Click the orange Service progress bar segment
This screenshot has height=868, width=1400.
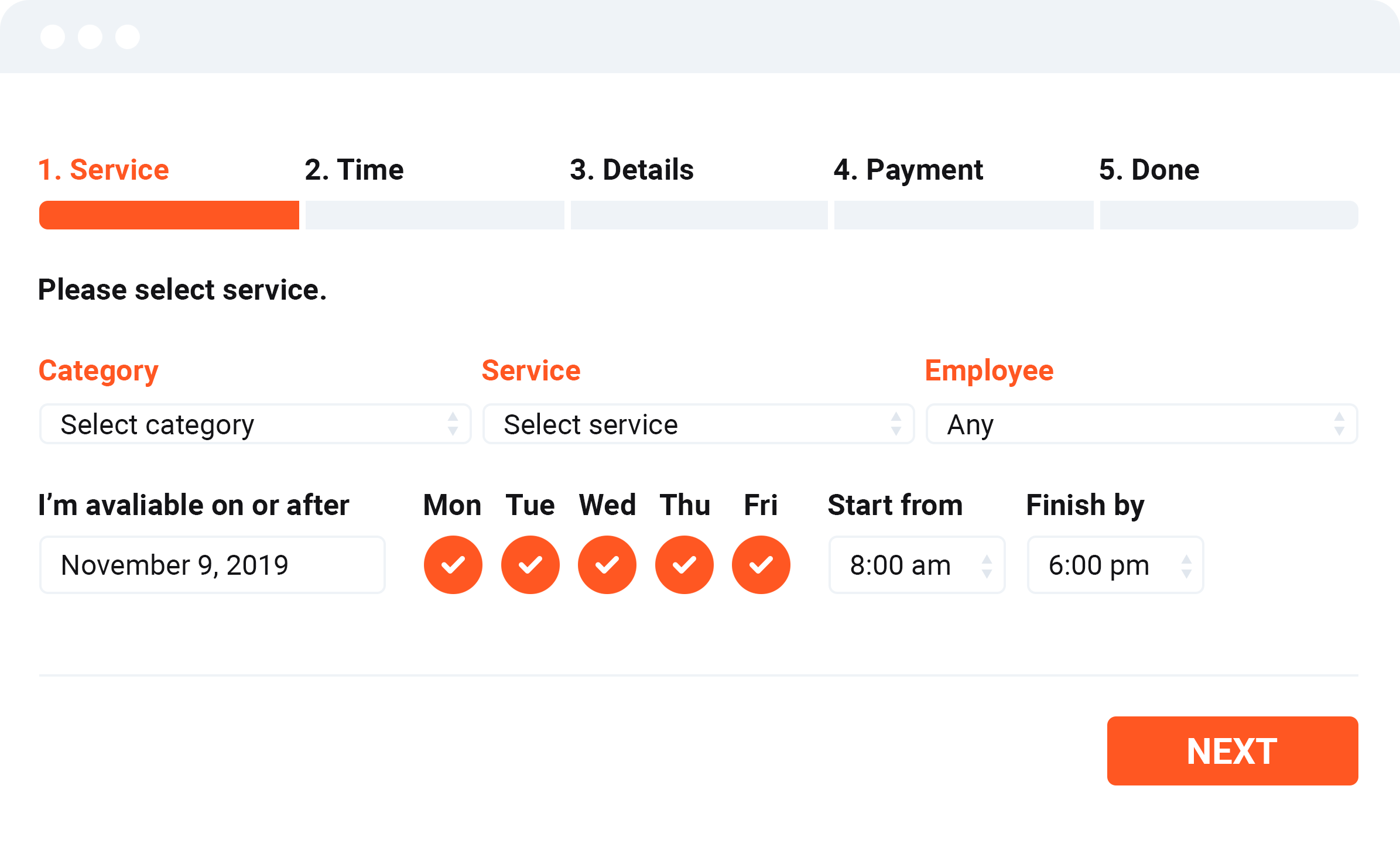tap(169, 215)
